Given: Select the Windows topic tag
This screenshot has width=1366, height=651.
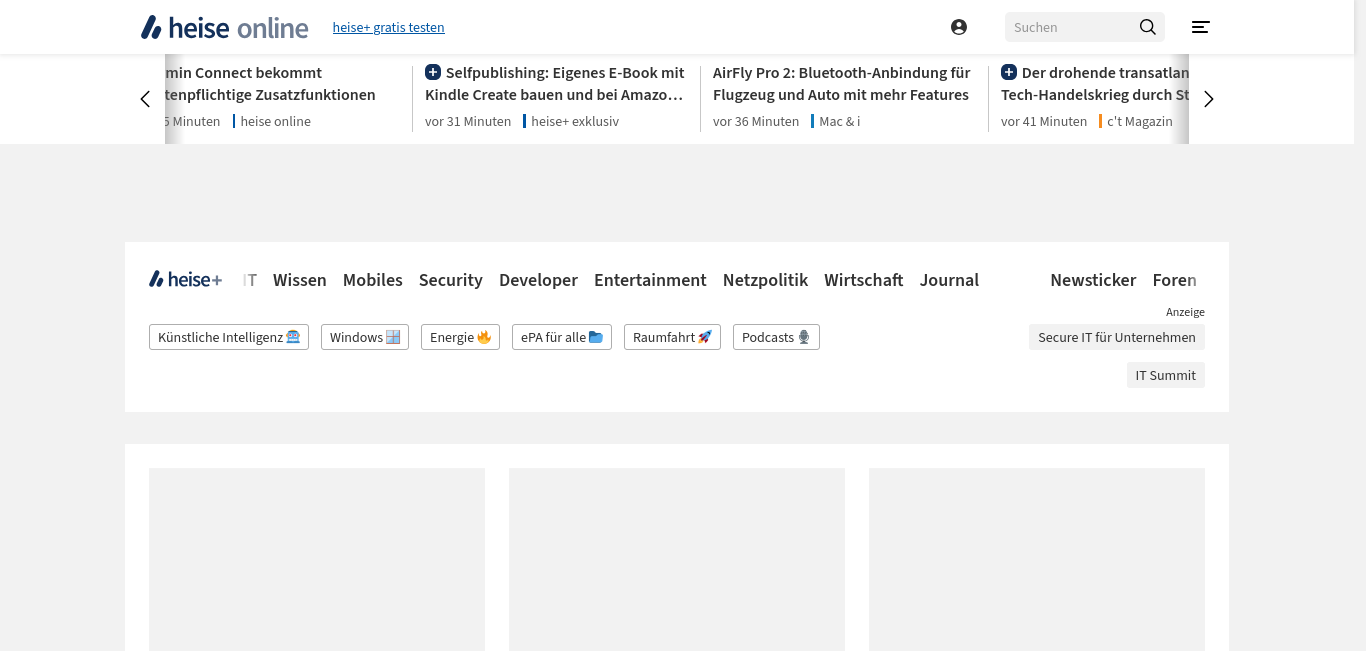Looking at the screenshot, I should (x=365, y=337).
